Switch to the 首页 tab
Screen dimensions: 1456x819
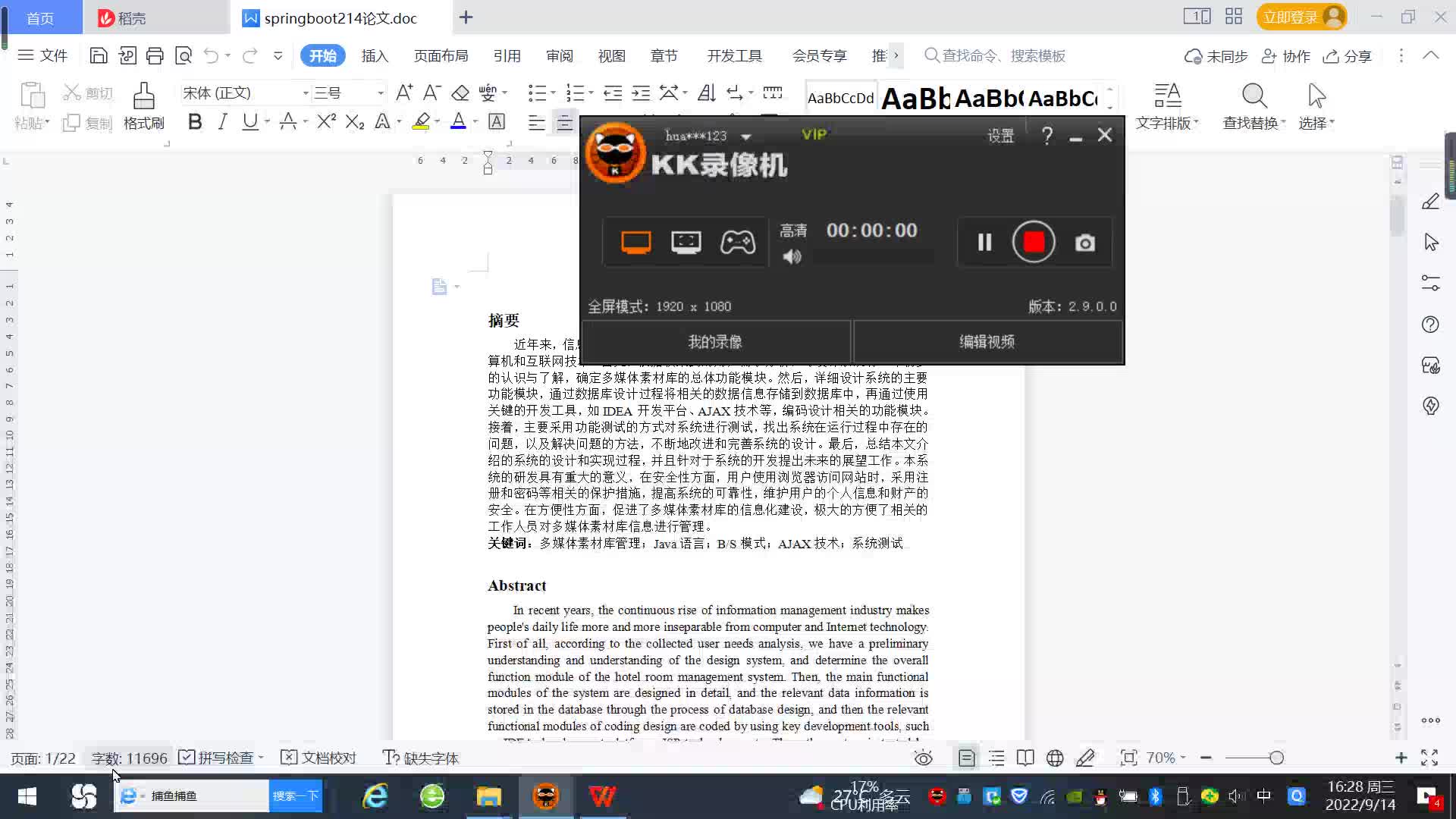pyautogui.click(x=41, y=17)
